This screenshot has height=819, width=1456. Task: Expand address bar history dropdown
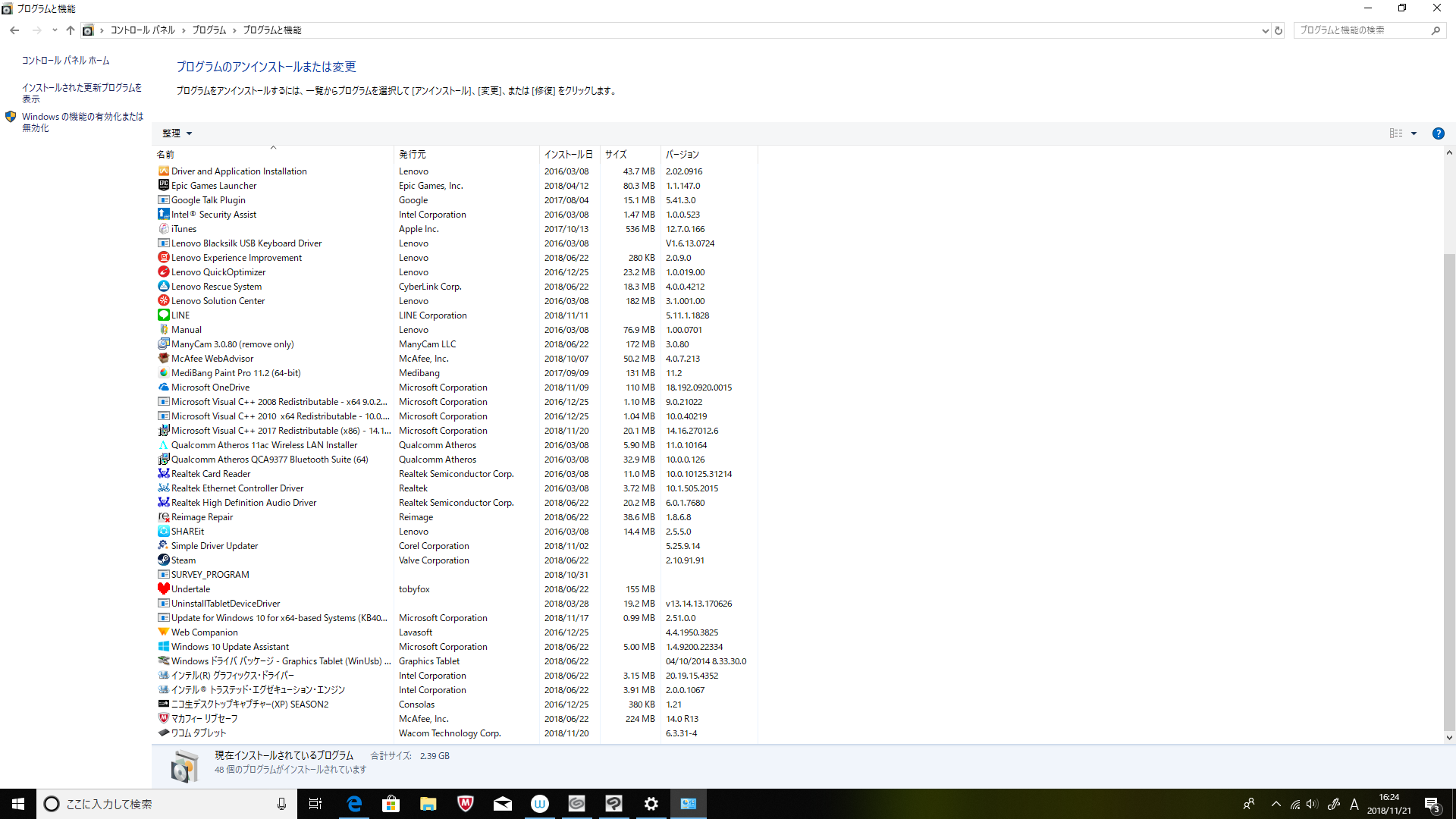pyautogui.click(x=1265, y=30)
